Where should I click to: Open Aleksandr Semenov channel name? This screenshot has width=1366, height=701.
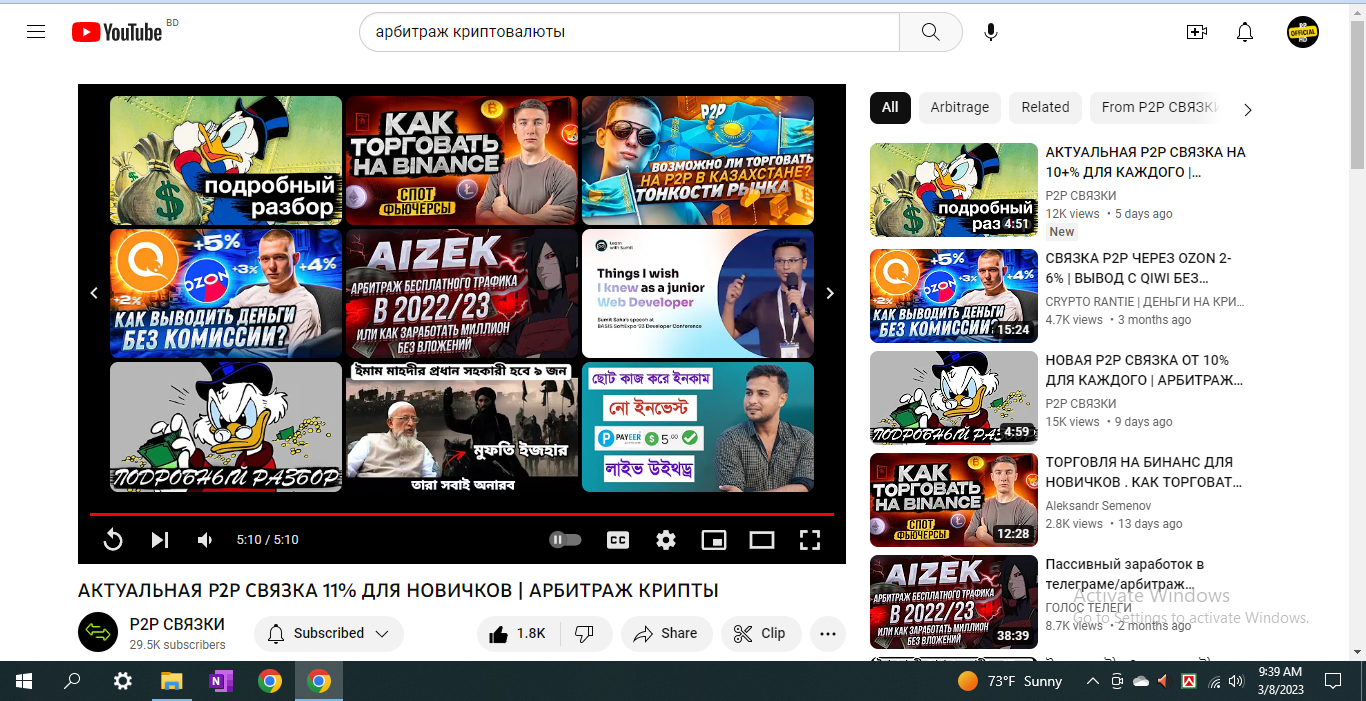tap(1098, 505)
